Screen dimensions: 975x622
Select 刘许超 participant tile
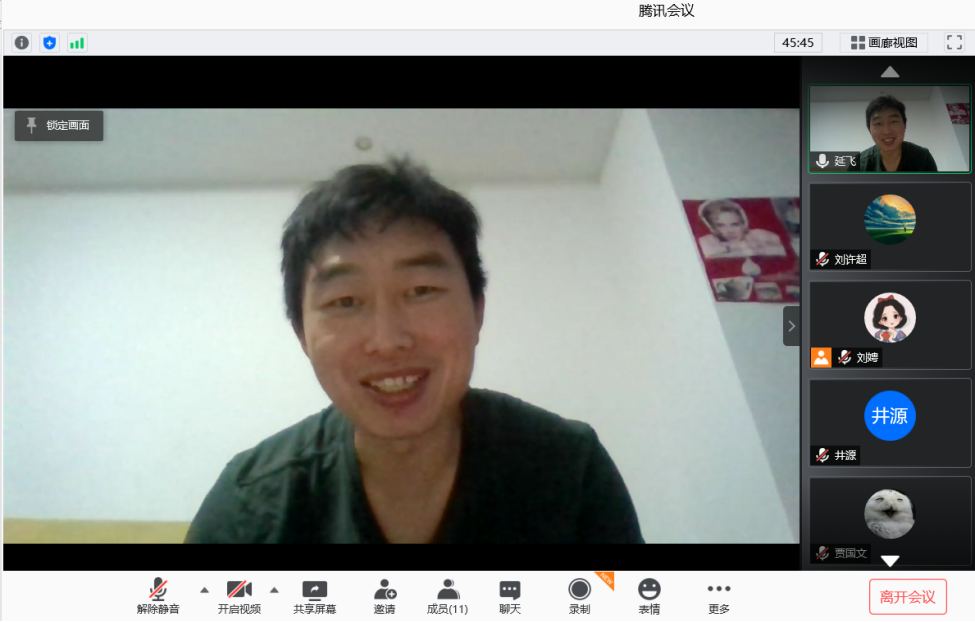click(889, 226)
